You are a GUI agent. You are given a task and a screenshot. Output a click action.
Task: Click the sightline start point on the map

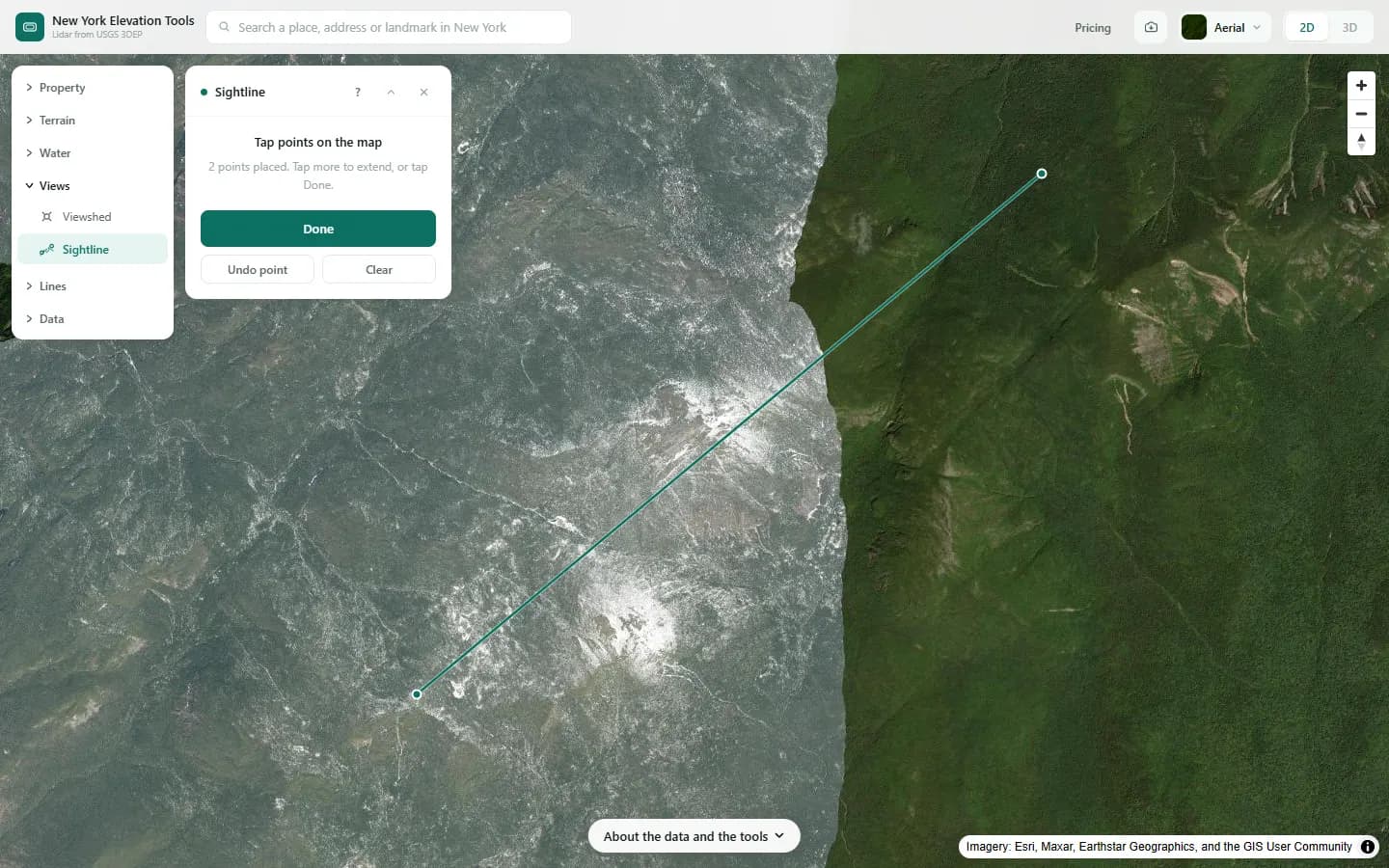tap(417, 694)
